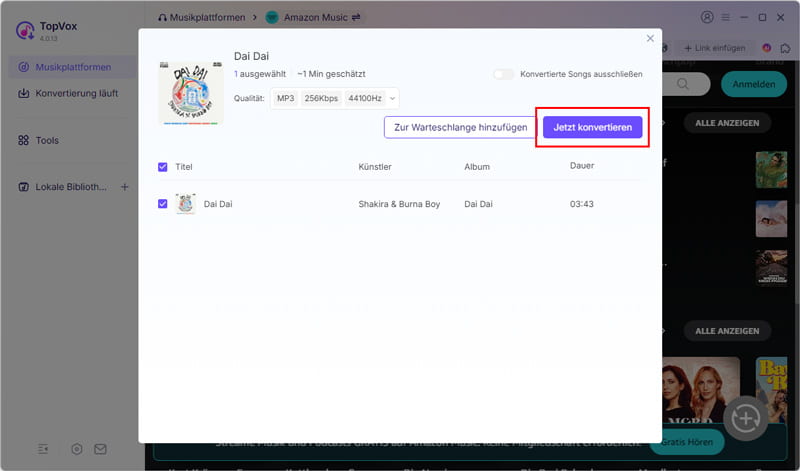Click the 44100Hz sample rate tag
Viewport: 800px width, 471px height.
point(365,98)
